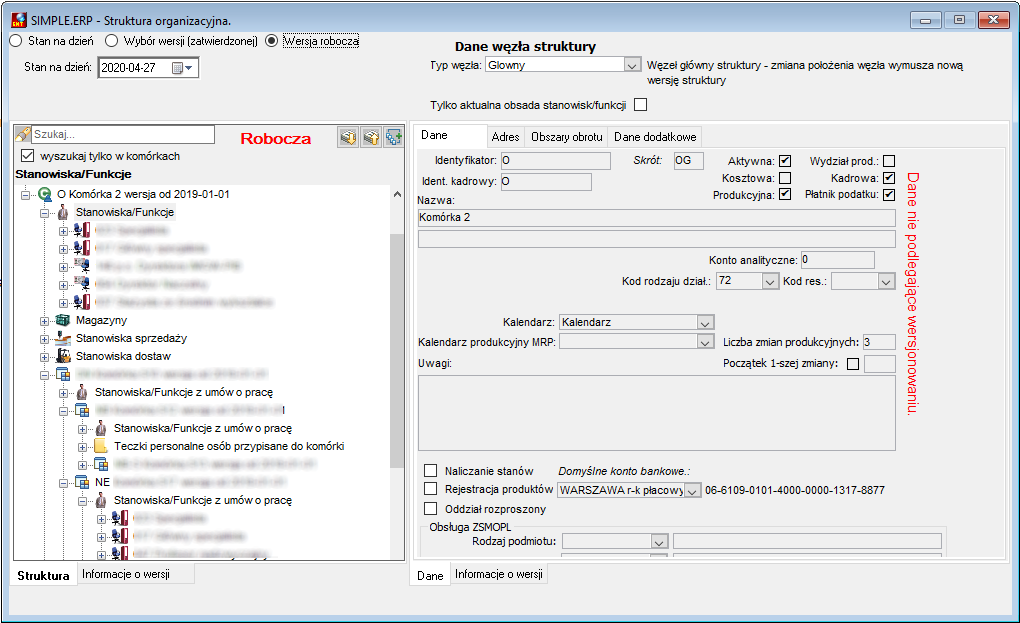Open the Typ węzła dropdown

click(x=632, y=65)
